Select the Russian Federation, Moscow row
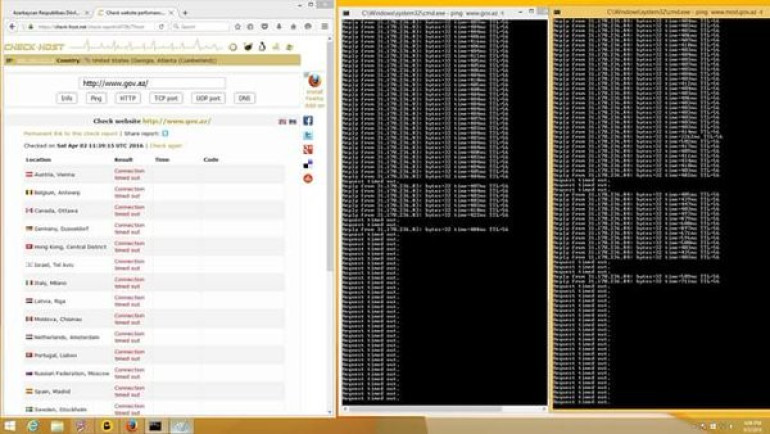770x434 pixels. point(154,374)
